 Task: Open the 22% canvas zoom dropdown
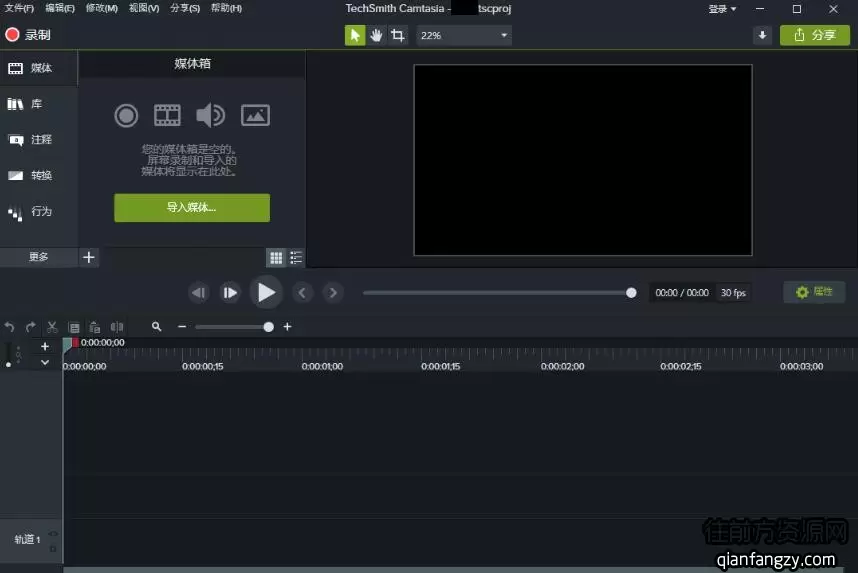[463, 36]
